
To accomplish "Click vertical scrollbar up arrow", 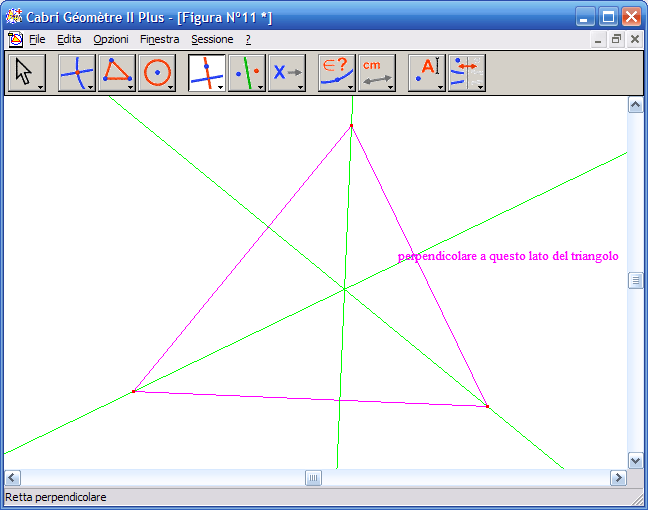I will pos(635,105).
